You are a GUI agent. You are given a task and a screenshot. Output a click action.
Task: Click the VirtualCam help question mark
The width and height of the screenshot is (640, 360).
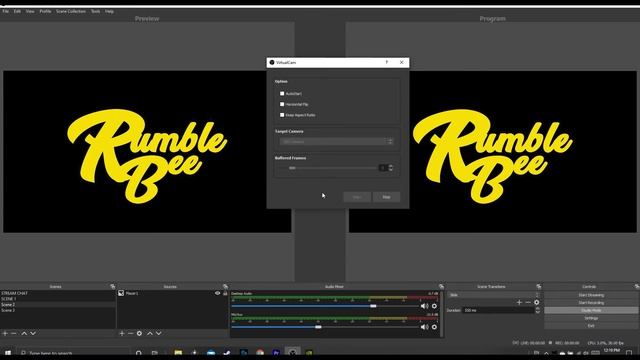tap(387, 62)
